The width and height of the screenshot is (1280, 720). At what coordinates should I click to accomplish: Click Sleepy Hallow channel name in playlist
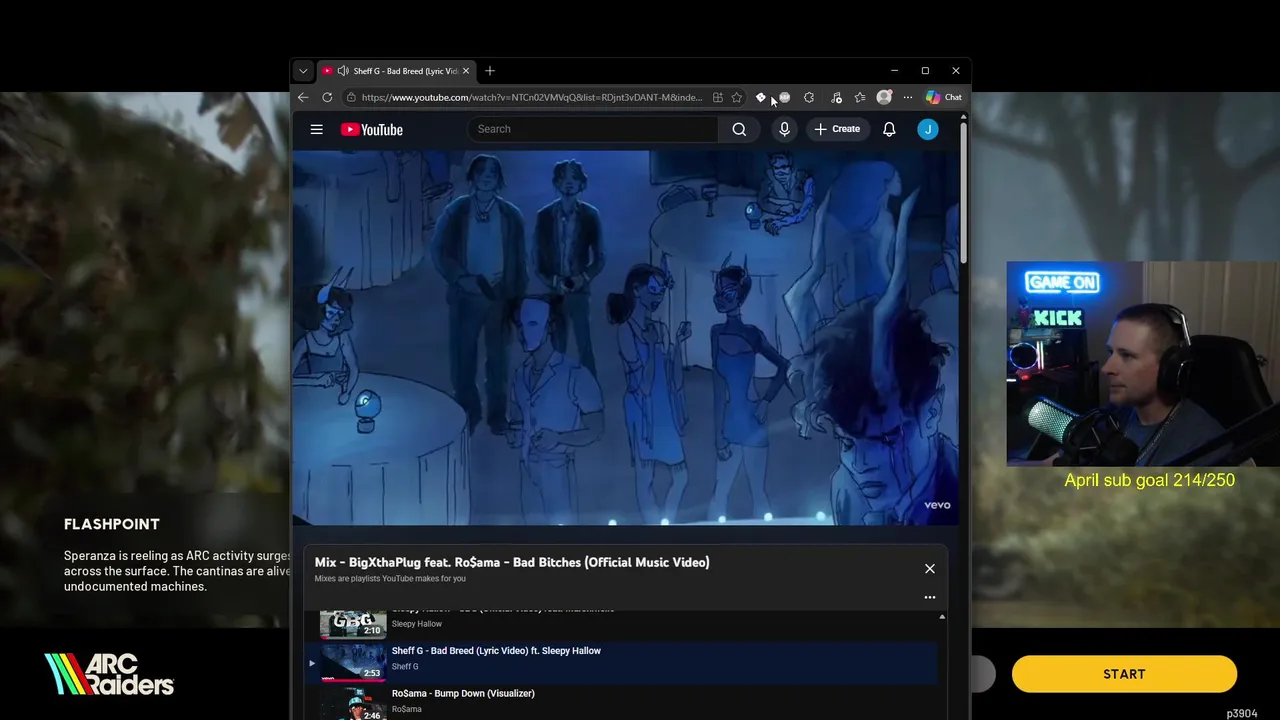[x=417, y=624]
